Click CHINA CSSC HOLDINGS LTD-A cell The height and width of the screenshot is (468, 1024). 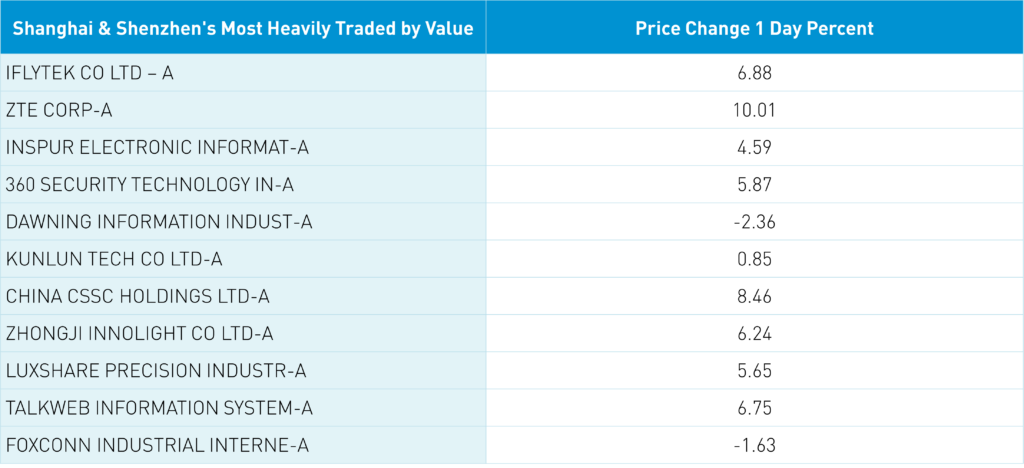pos(138,296)
